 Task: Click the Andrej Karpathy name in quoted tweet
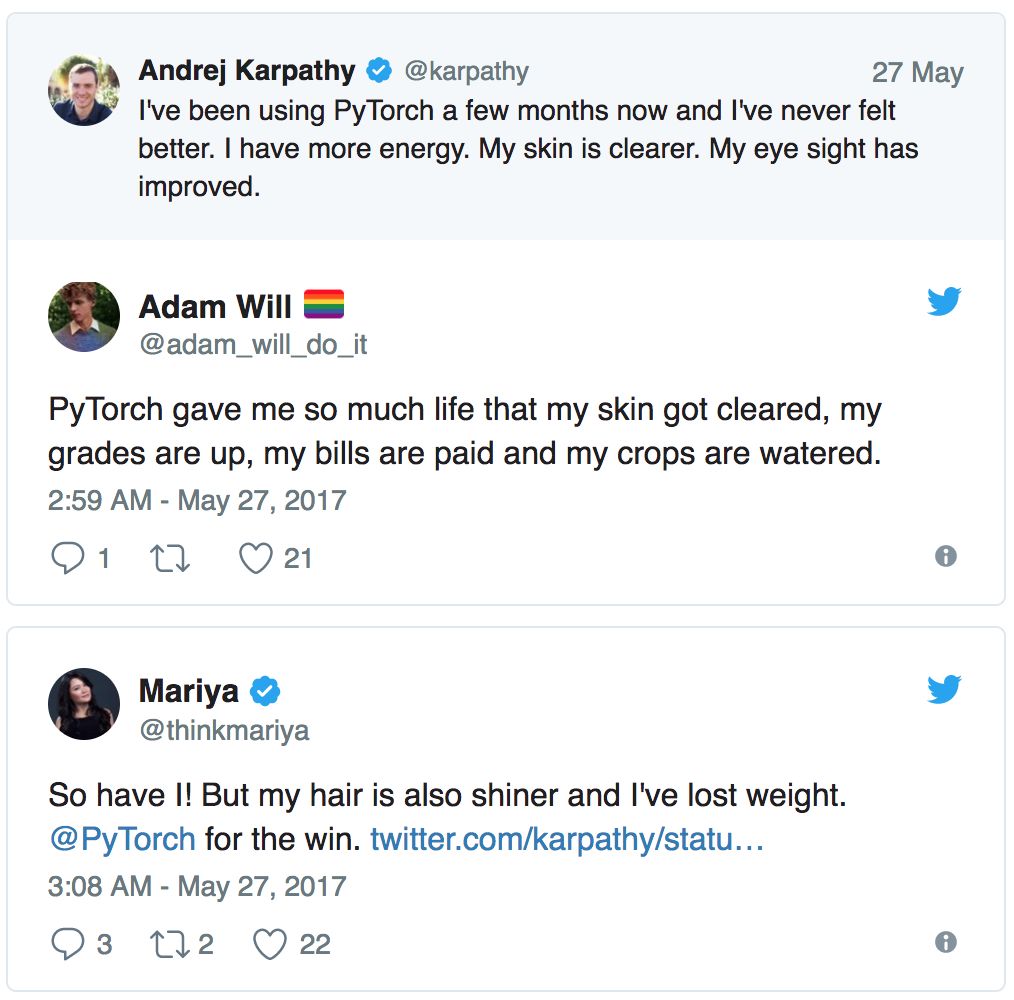(x=246, y=71)
